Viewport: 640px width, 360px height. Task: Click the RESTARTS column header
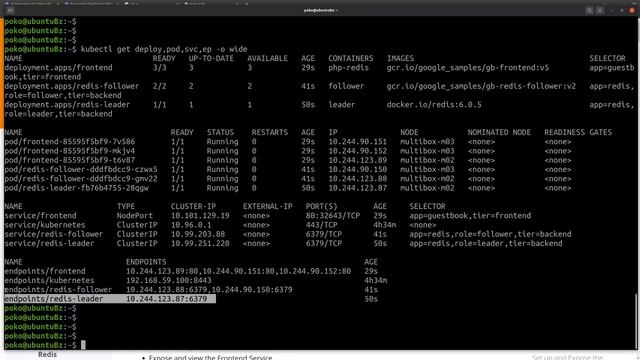tap(269, 132)
